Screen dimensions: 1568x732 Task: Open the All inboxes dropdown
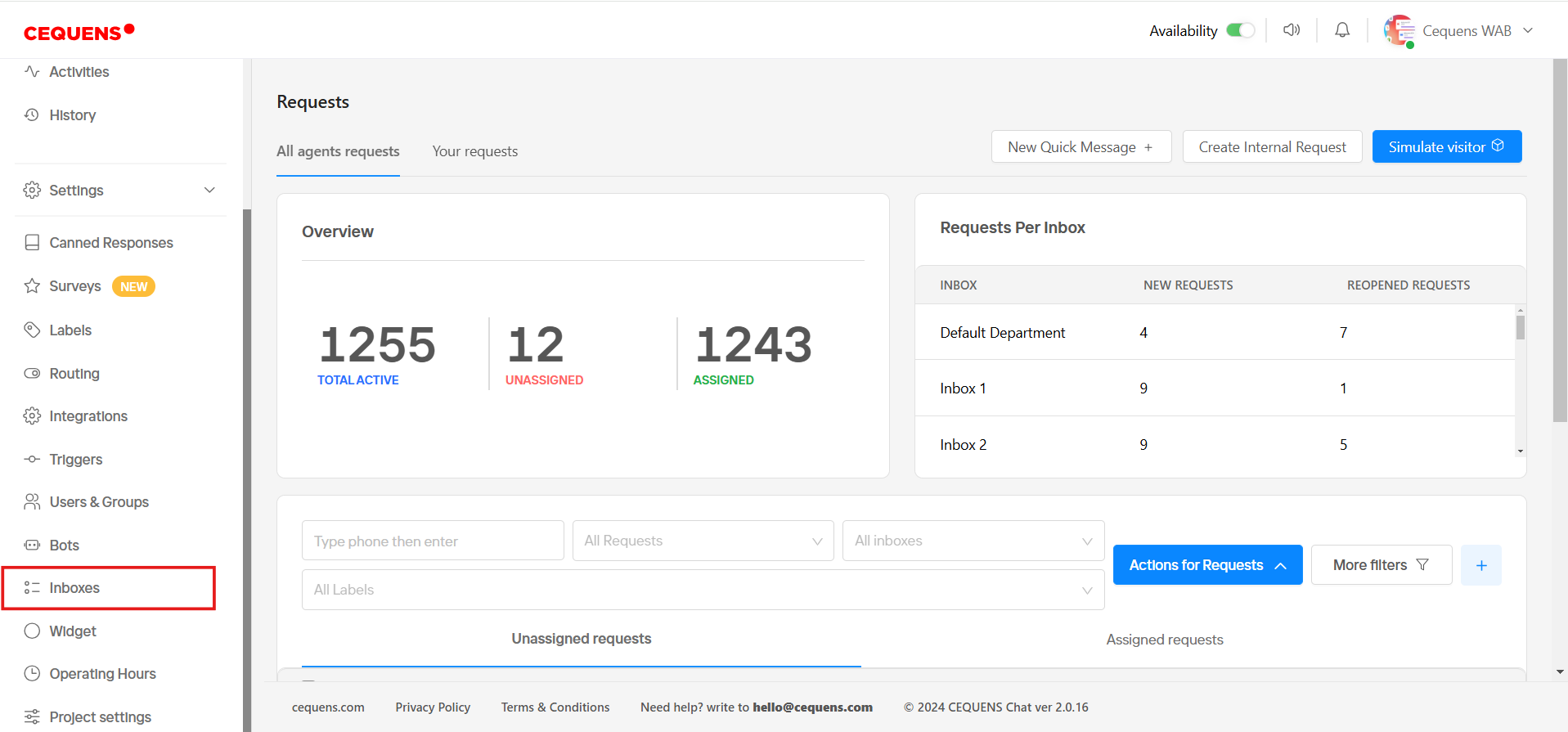tap(973, 541)
